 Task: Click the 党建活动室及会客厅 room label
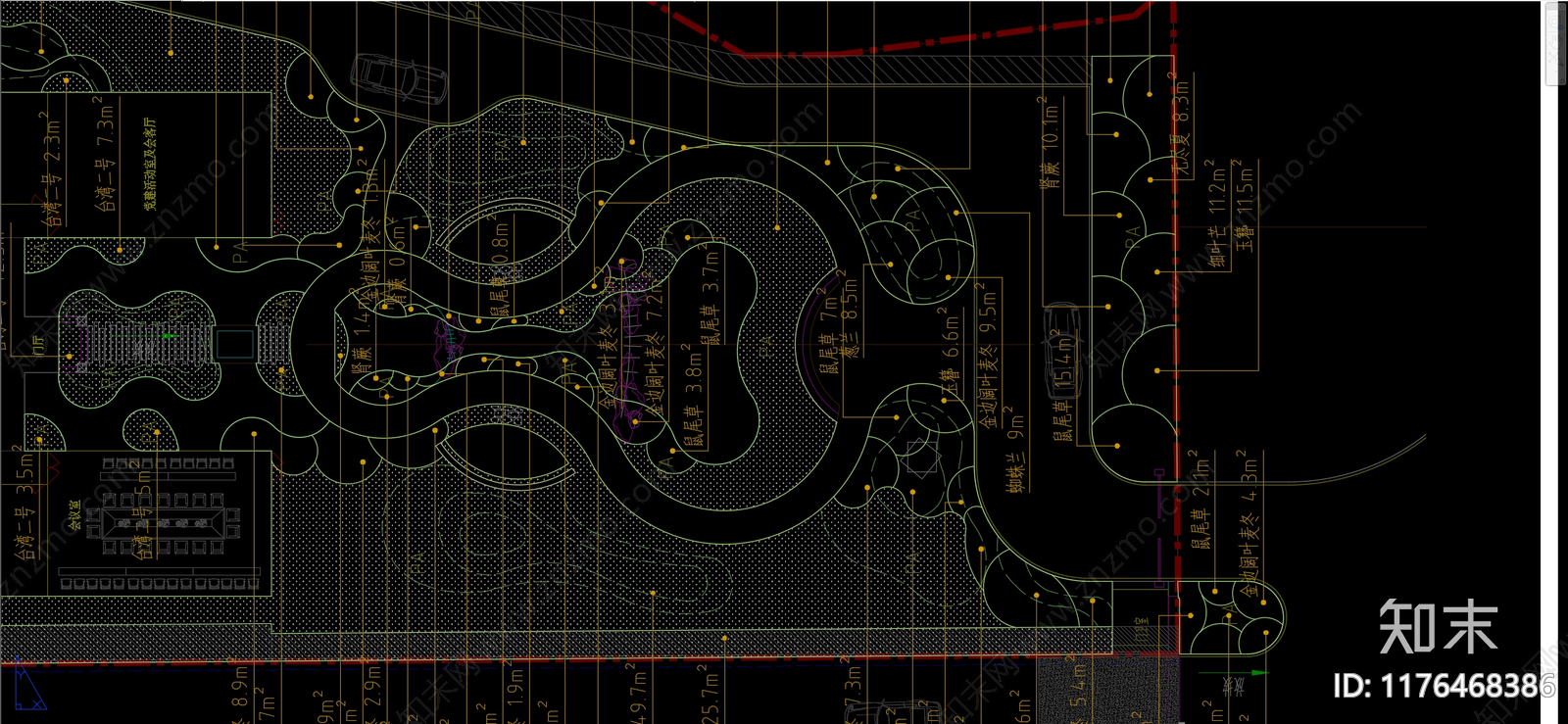[x=149, y=165]
